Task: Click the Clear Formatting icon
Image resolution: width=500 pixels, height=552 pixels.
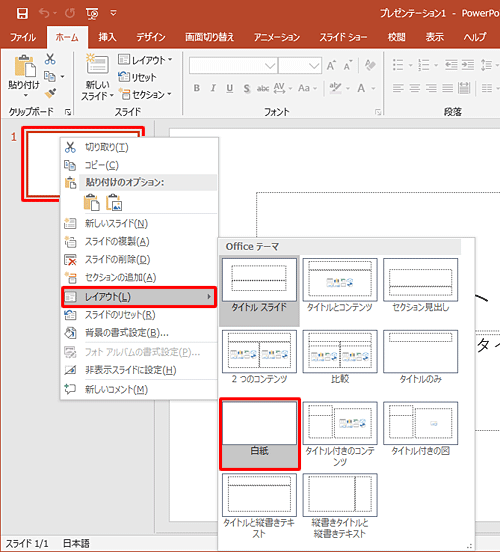Action: [x=370, y=65]
